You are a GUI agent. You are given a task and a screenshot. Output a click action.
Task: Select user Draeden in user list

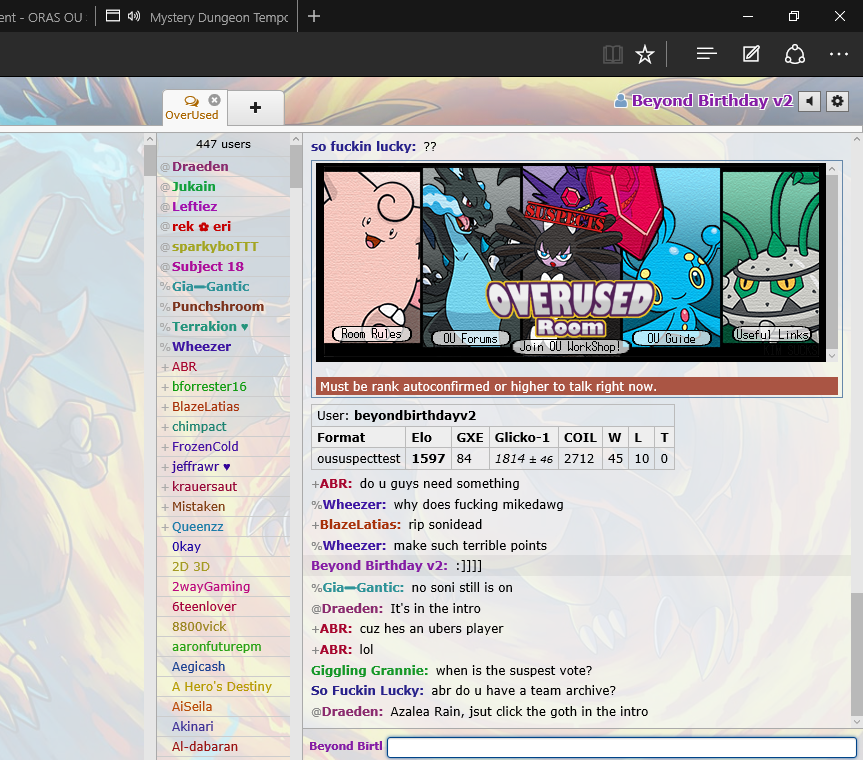tap(200, 167)
